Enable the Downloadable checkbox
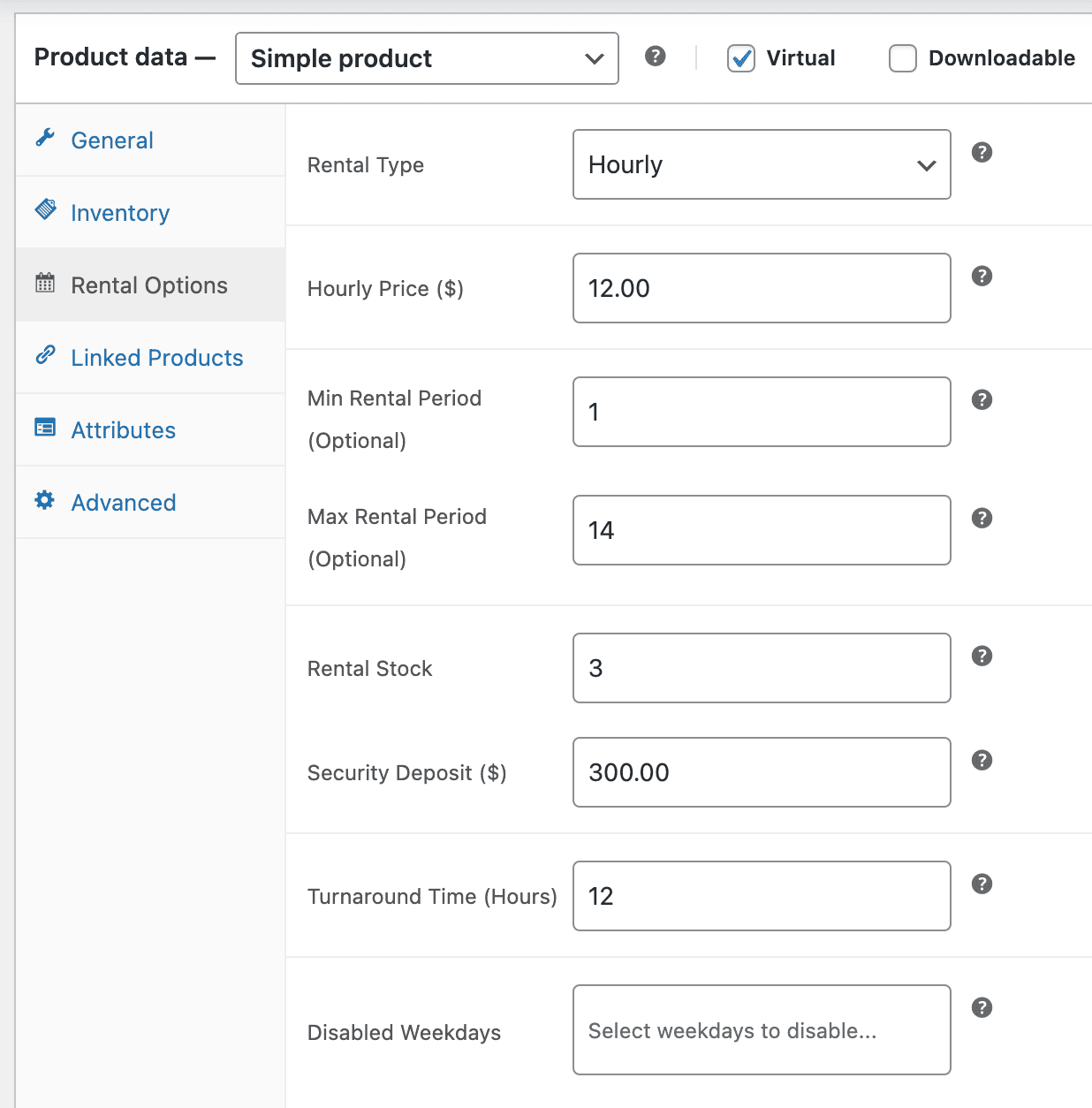1092x1108 pixels. tap(903, 58)
